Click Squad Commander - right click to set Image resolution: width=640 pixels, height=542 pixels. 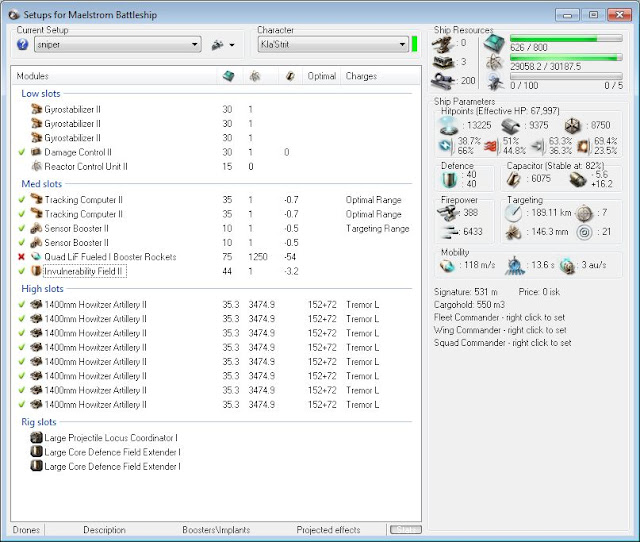coord(502,342)
